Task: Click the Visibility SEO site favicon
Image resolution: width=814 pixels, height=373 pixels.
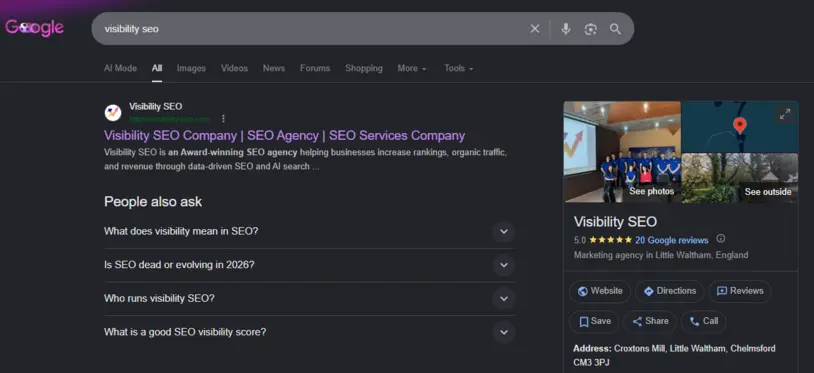Action: 113,113
